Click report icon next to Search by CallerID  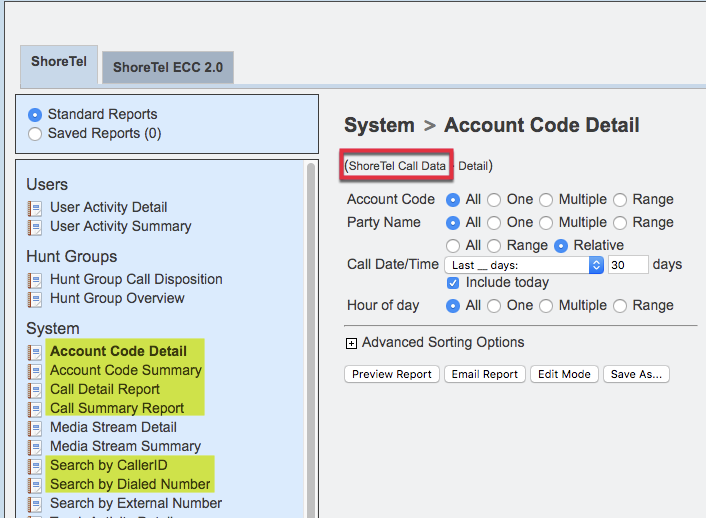[35, 466]
